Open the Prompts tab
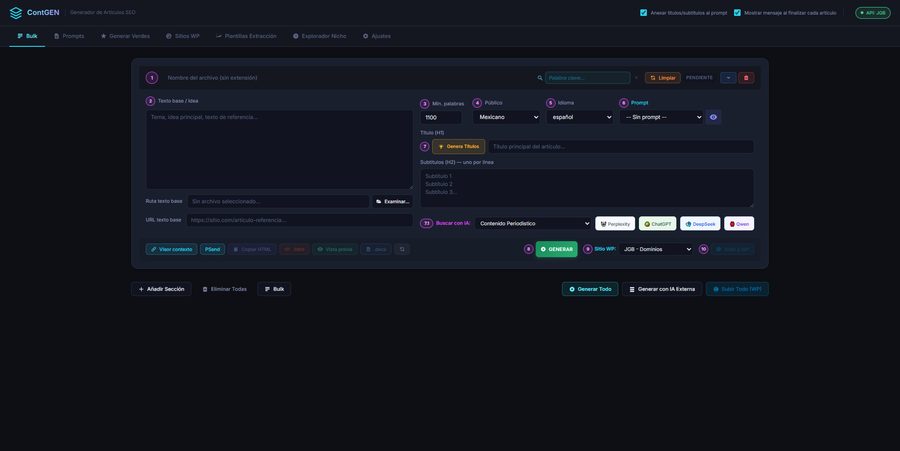 (x=69, y=36)
